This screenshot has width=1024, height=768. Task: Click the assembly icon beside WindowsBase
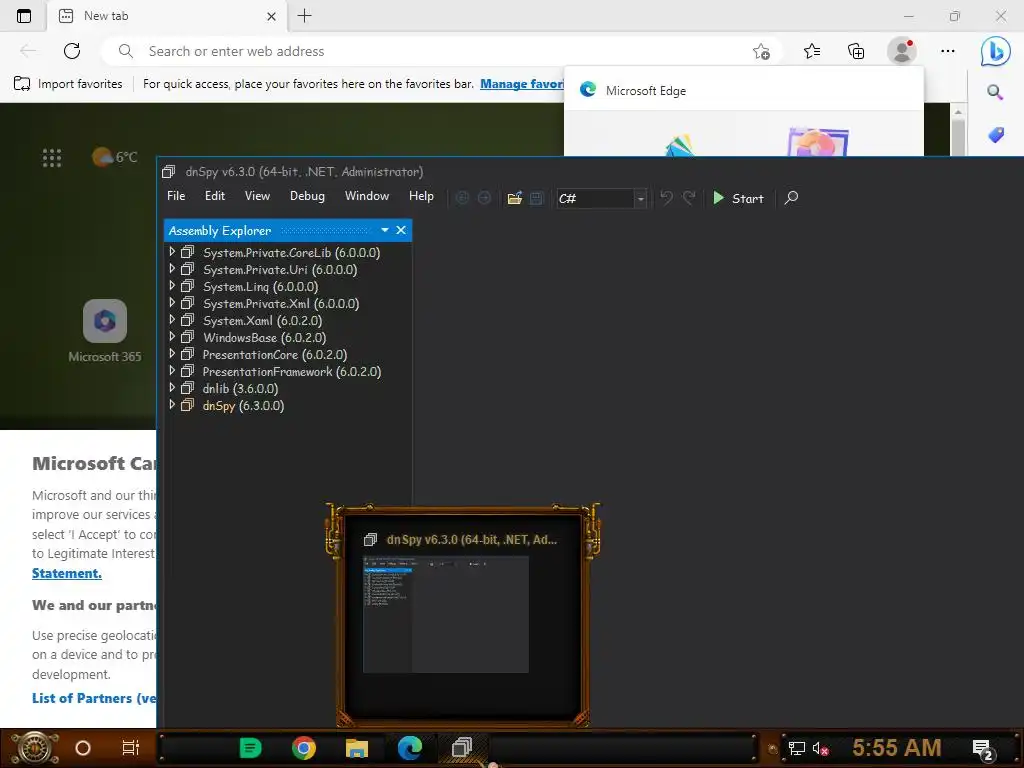click(187, 337)
